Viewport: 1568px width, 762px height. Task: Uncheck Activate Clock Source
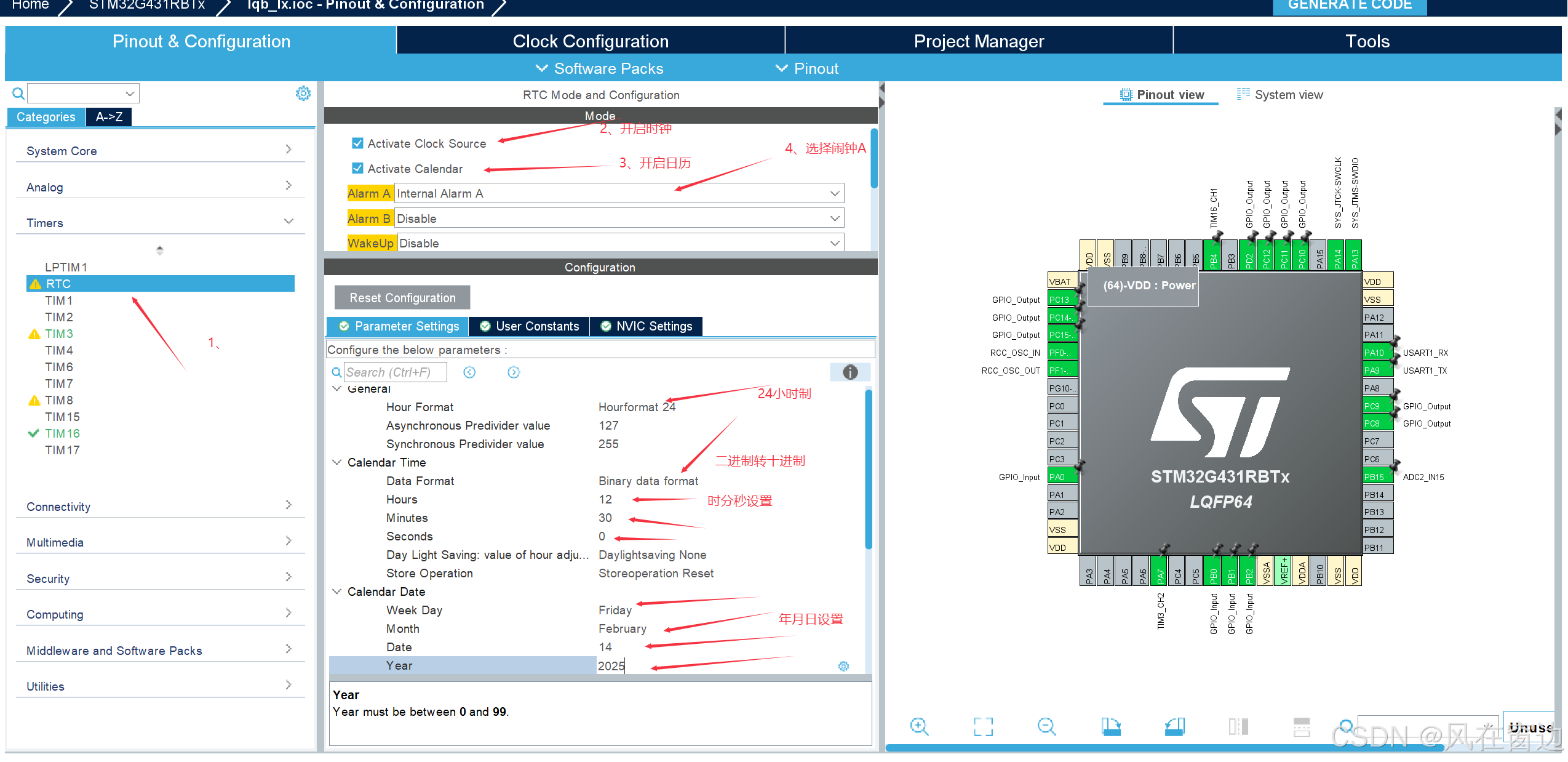tap(357, 143)
